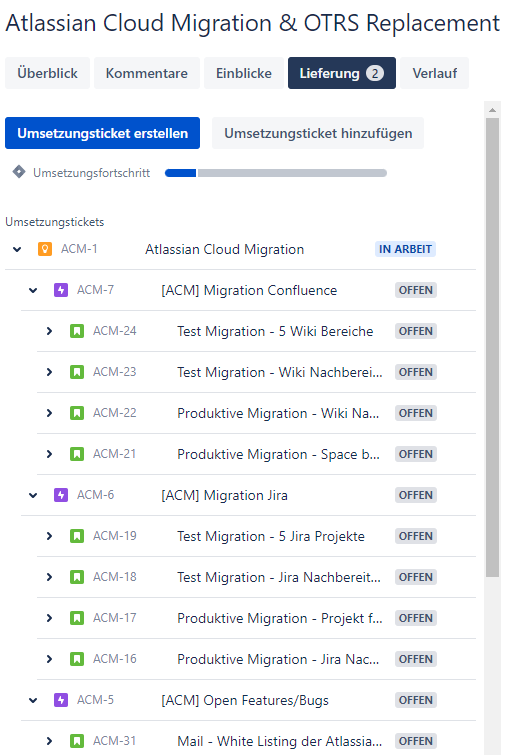Expand the ACM-23 row
Screen dimensions: 505x755
49,372
